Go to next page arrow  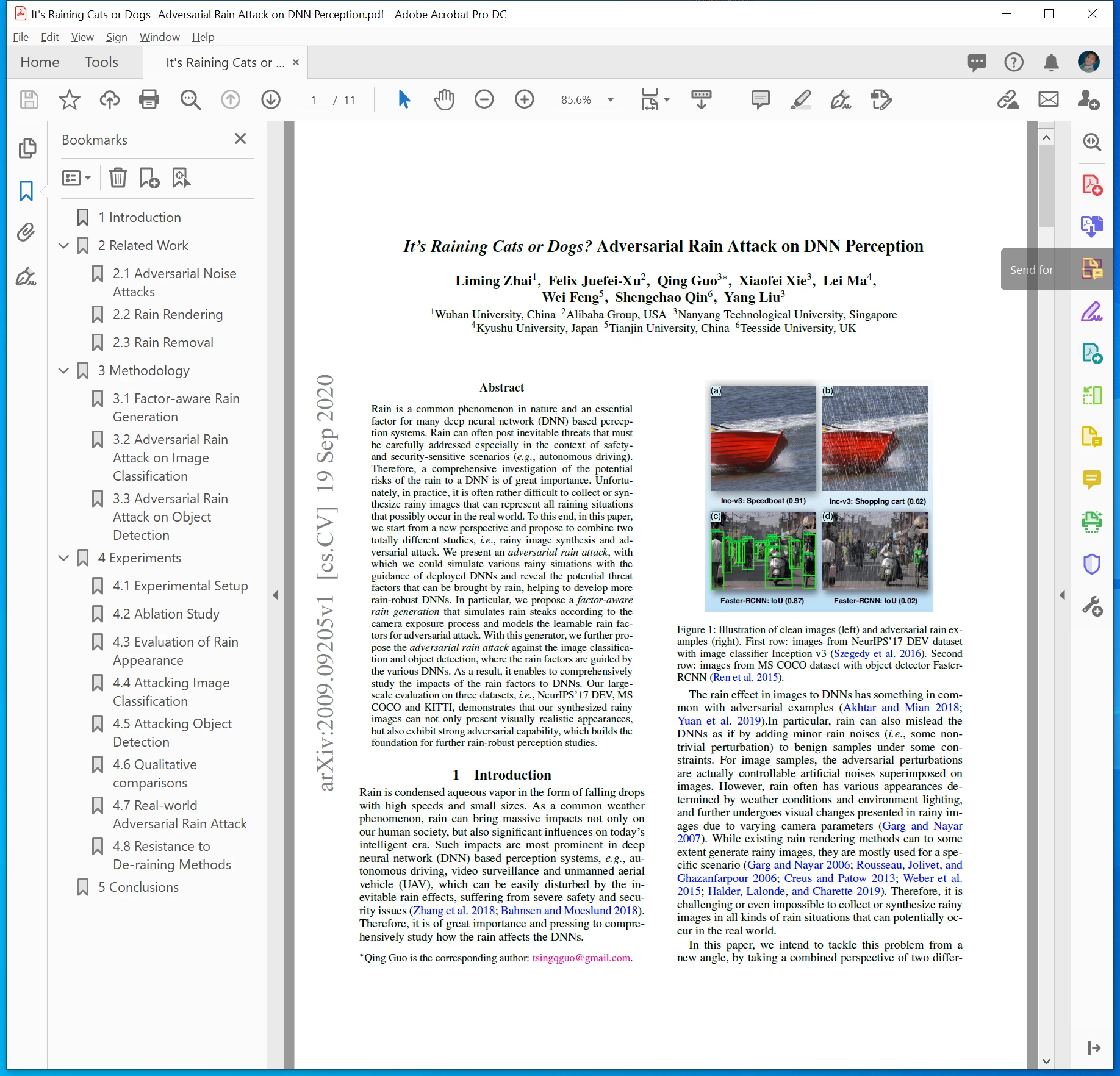pyautogui.click(x=271, y=99)
